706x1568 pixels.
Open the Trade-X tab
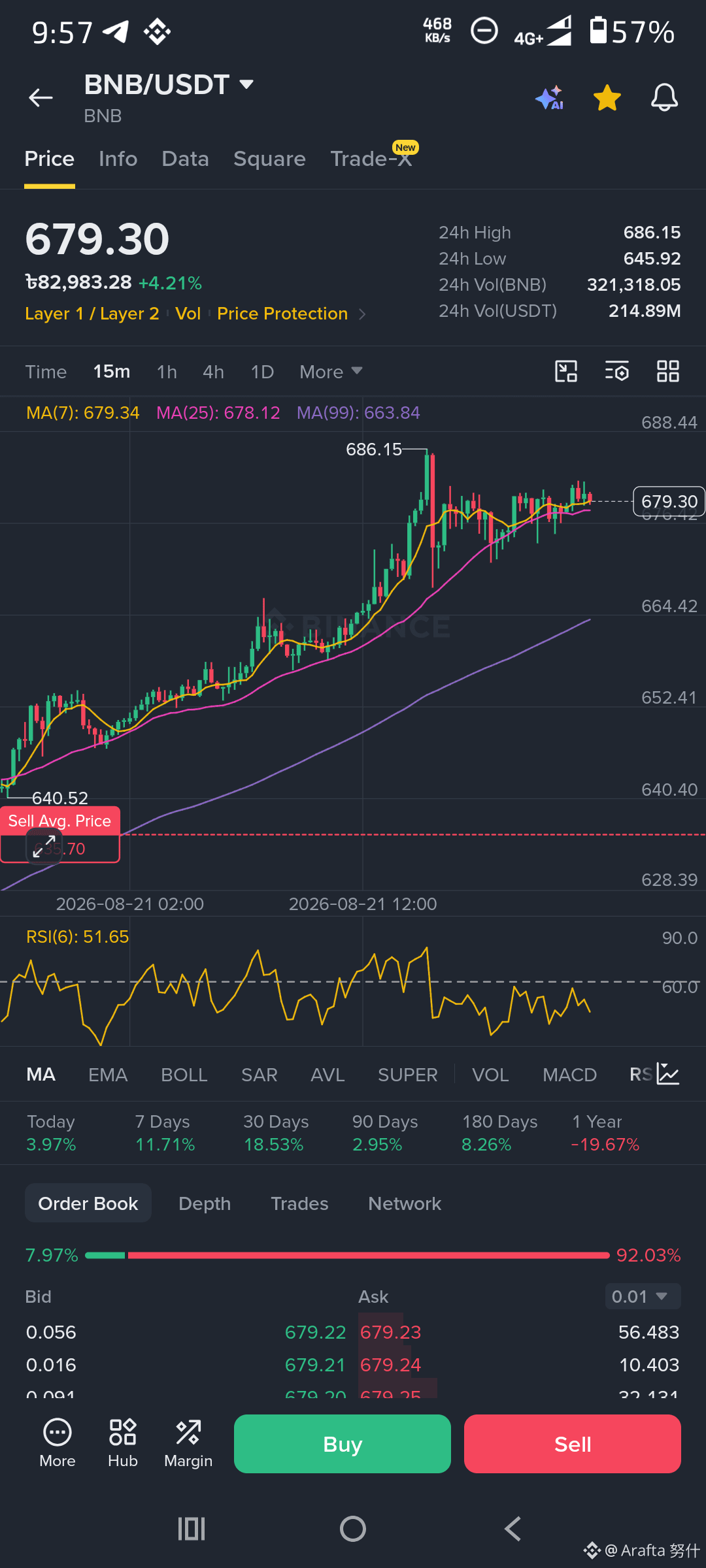click(373, 157)
